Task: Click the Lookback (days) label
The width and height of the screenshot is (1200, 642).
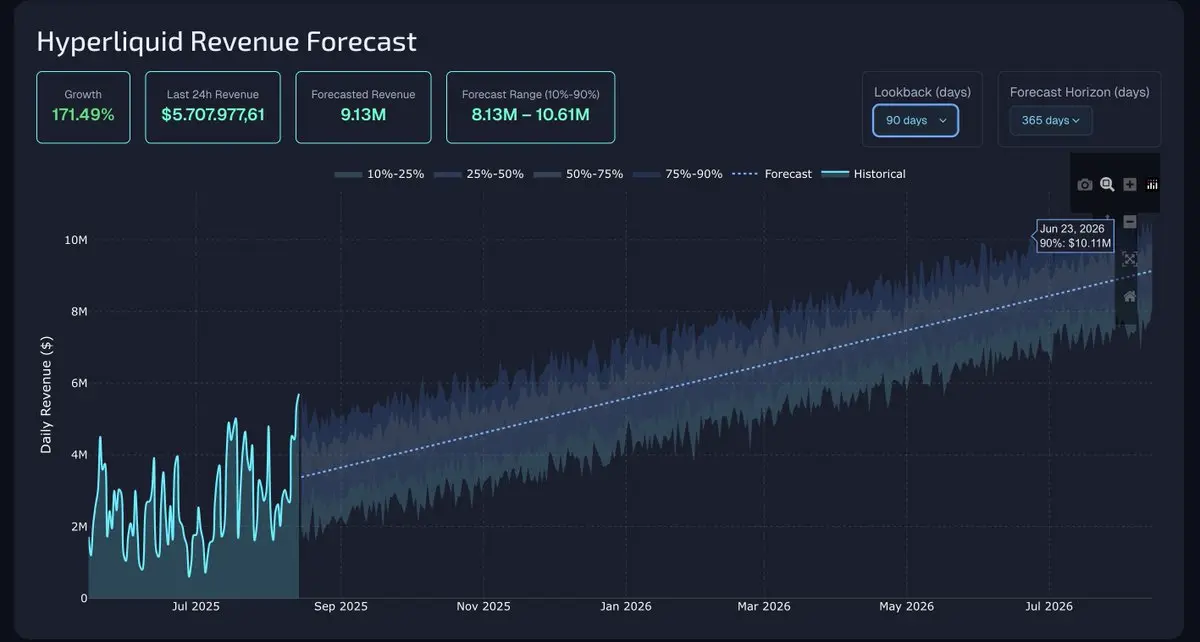Action: coord(922,92)
